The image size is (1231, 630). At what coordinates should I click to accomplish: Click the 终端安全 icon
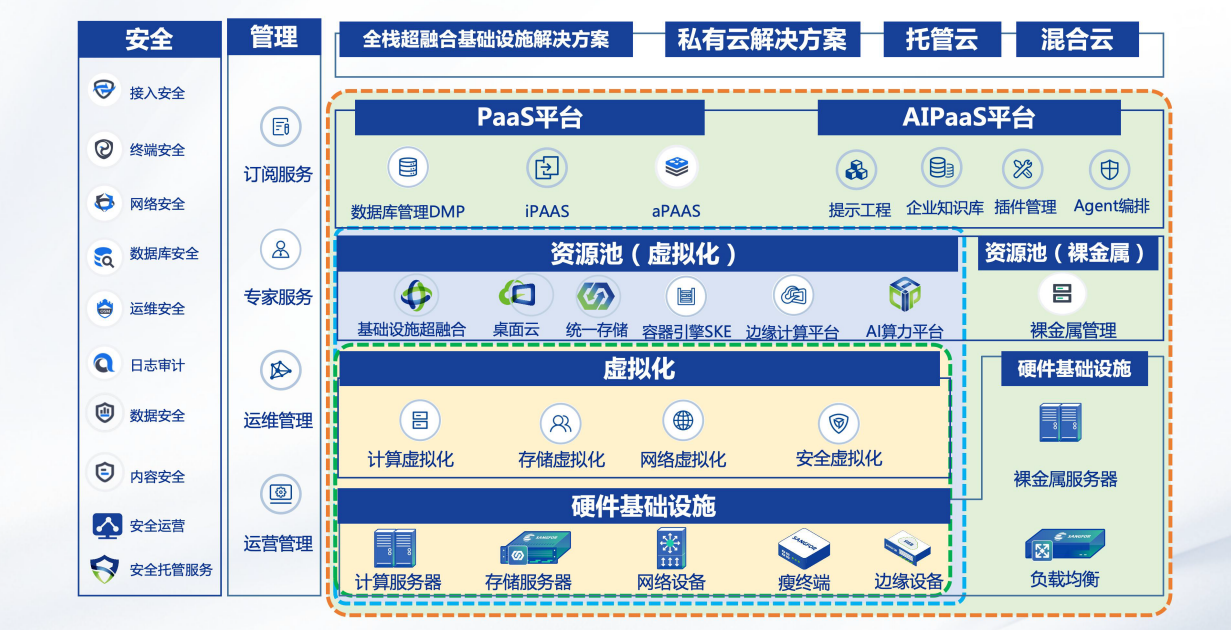[x=104, y=149]
